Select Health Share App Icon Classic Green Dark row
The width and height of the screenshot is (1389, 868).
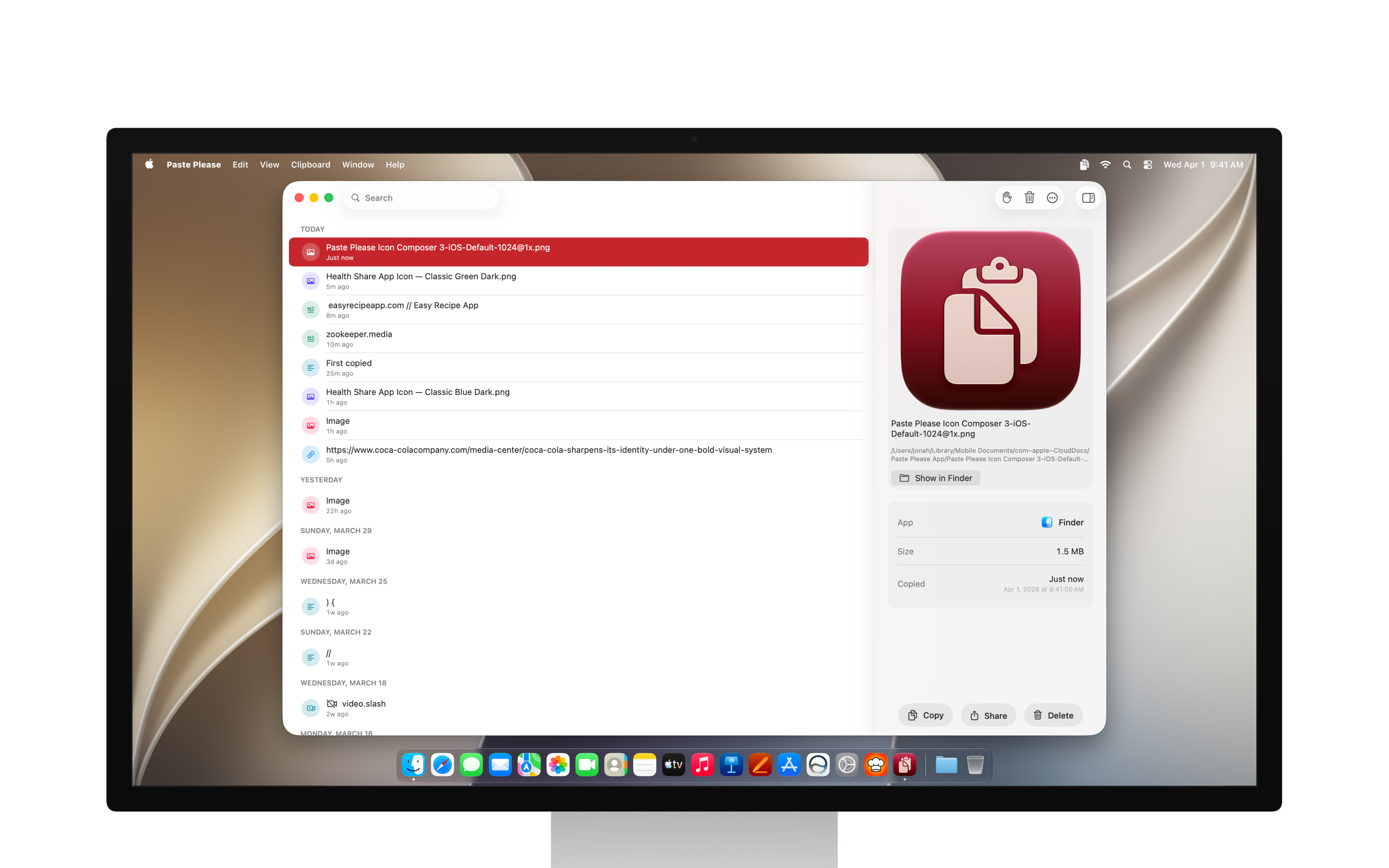[579, 281]
